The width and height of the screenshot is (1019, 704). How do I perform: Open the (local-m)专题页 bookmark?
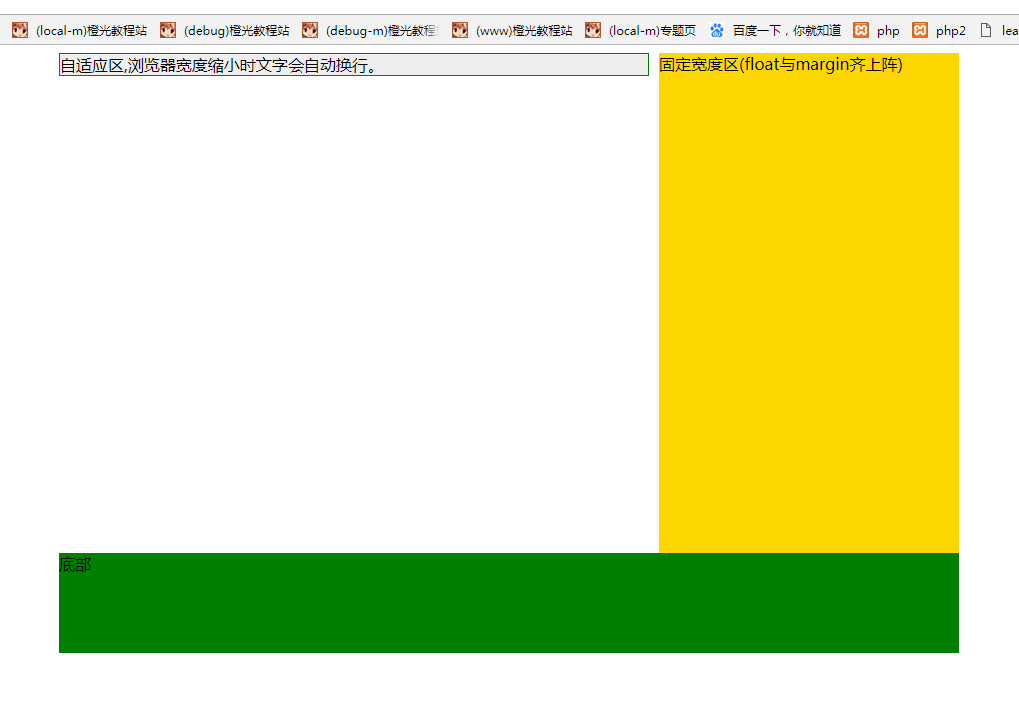pyautogui.click(x=641, y=31)
